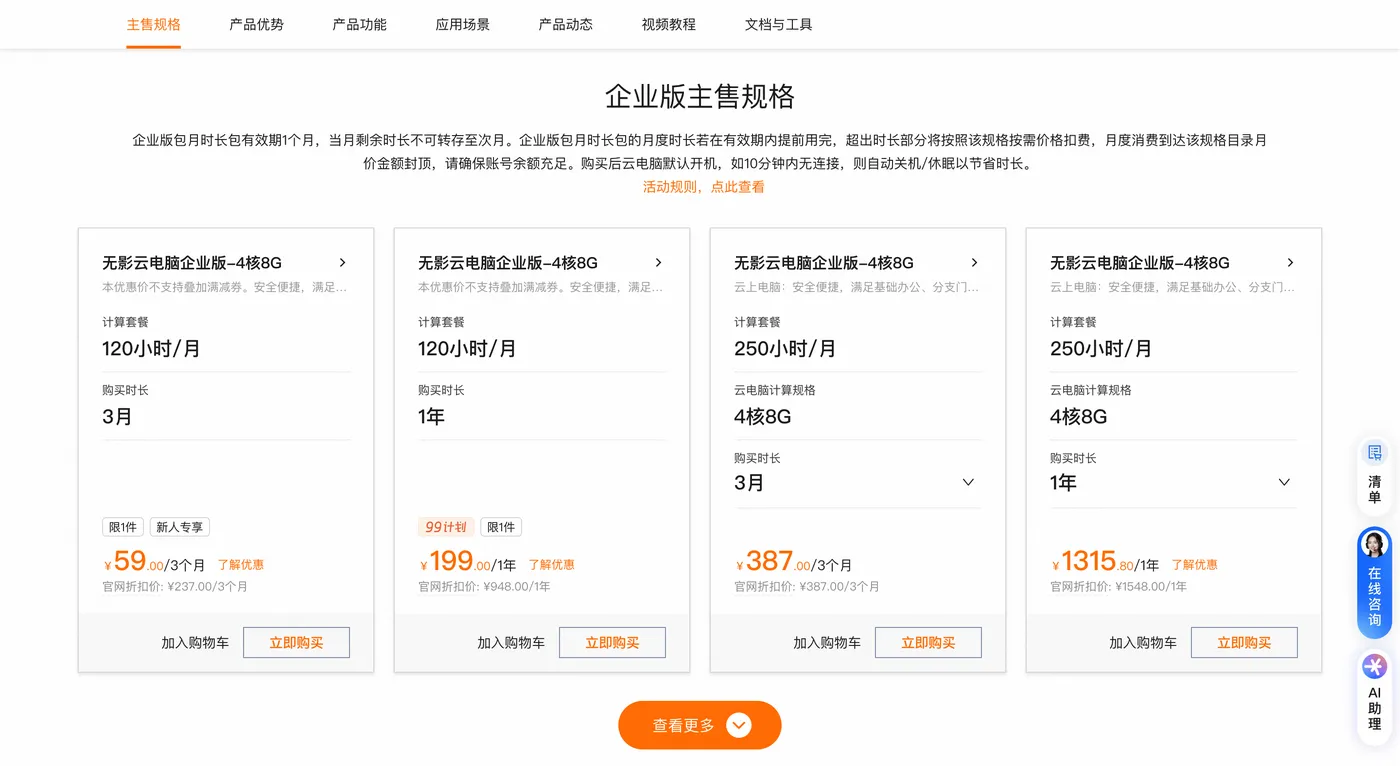This screenshot has width=1400, height=766.
Task: Click 官网折扣价 ¥1548.00/1年 text
Action: tap(1119, 587)
